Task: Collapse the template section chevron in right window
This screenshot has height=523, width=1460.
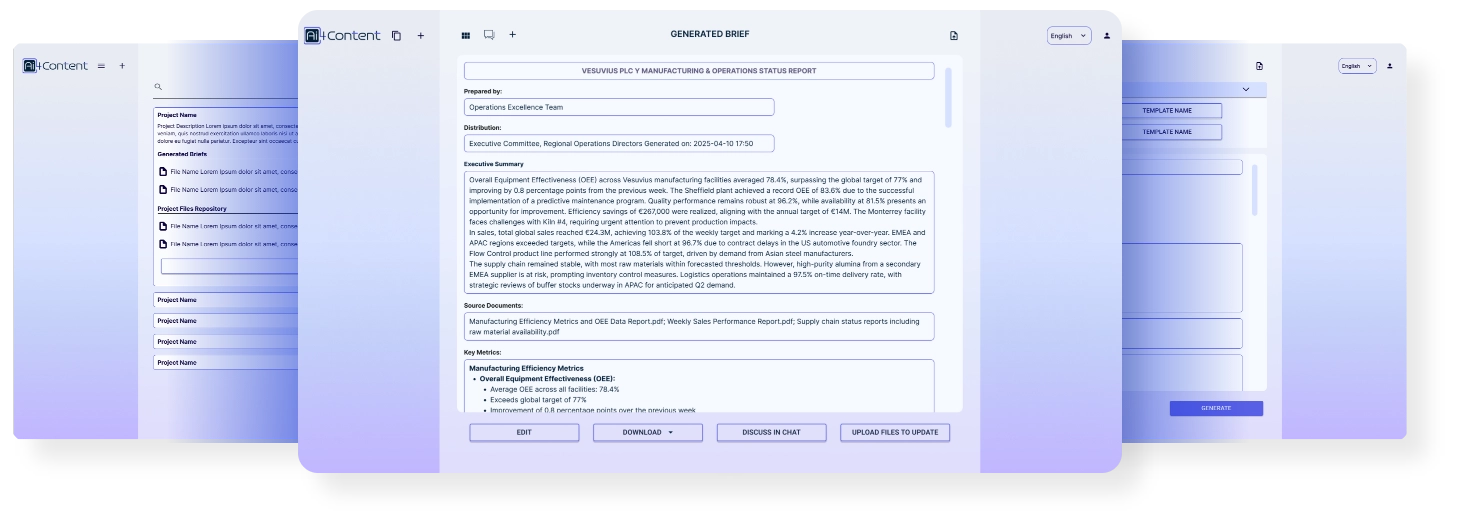Action: click(1246, 90)
